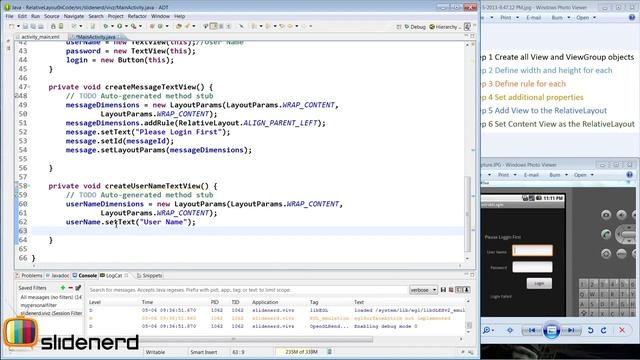Delete the selected LogCat filter with red minus
This screenshot has width=640, height=360.
(70, 288)
